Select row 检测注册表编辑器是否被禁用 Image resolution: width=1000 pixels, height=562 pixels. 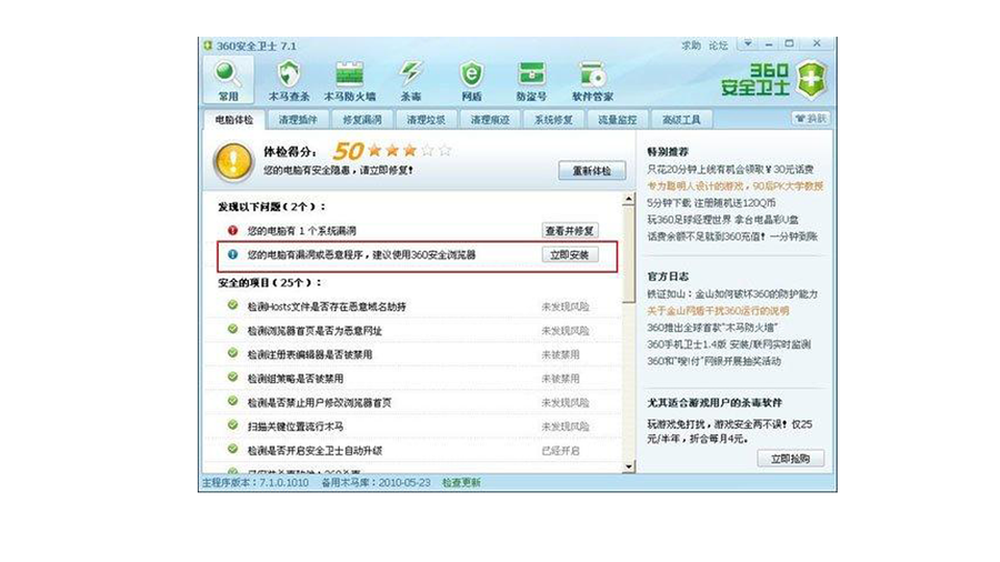point(413,354)
